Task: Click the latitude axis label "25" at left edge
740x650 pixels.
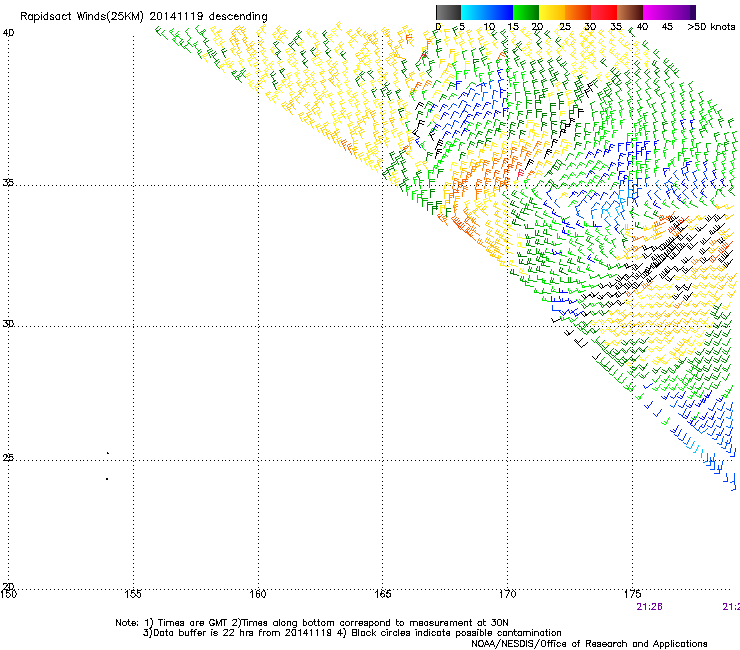Action: tap(8, 458)
